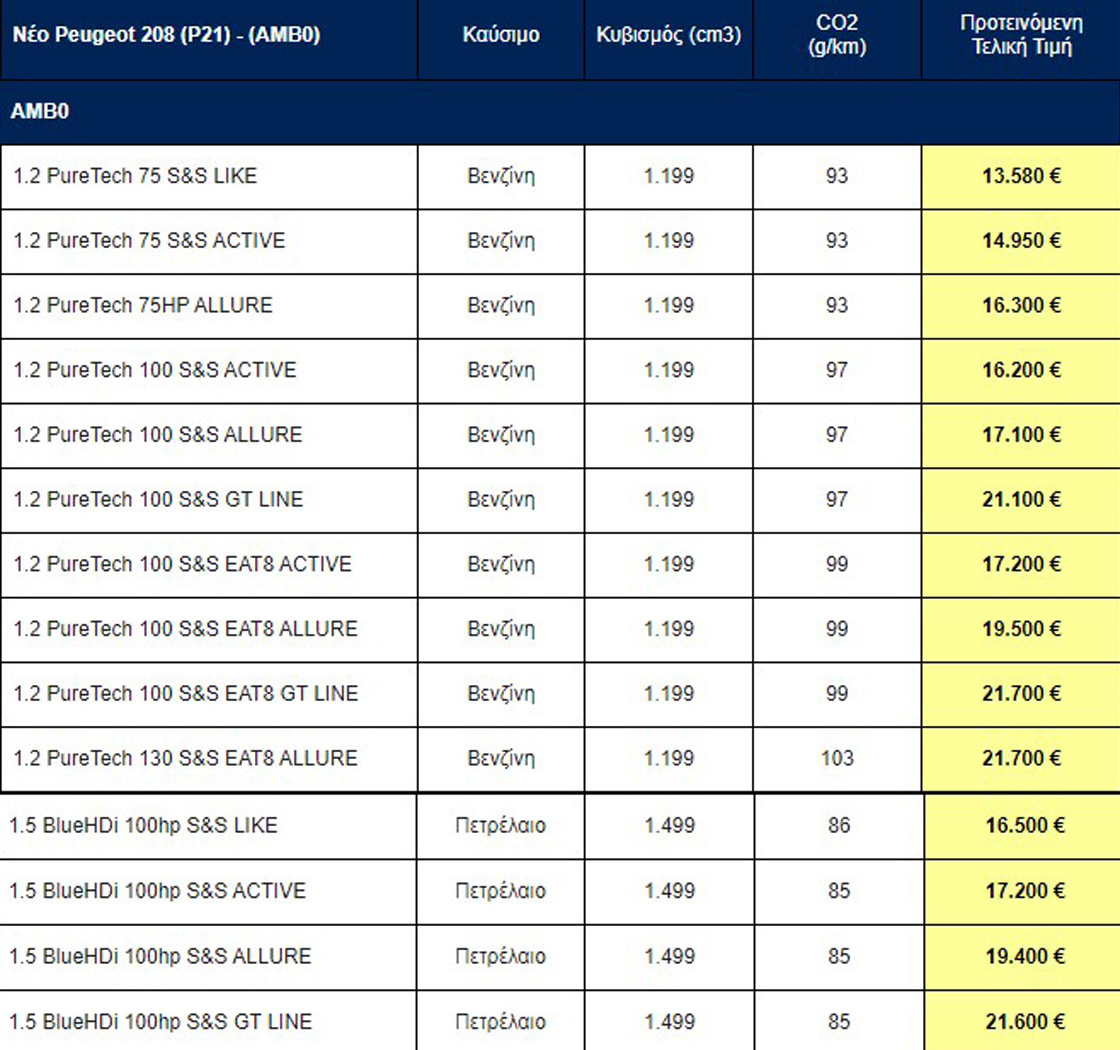1120x1050 pixels.
Task: Click CO2 value 97 in 100 S&S ACTIVE row
Action: point(837,369)
